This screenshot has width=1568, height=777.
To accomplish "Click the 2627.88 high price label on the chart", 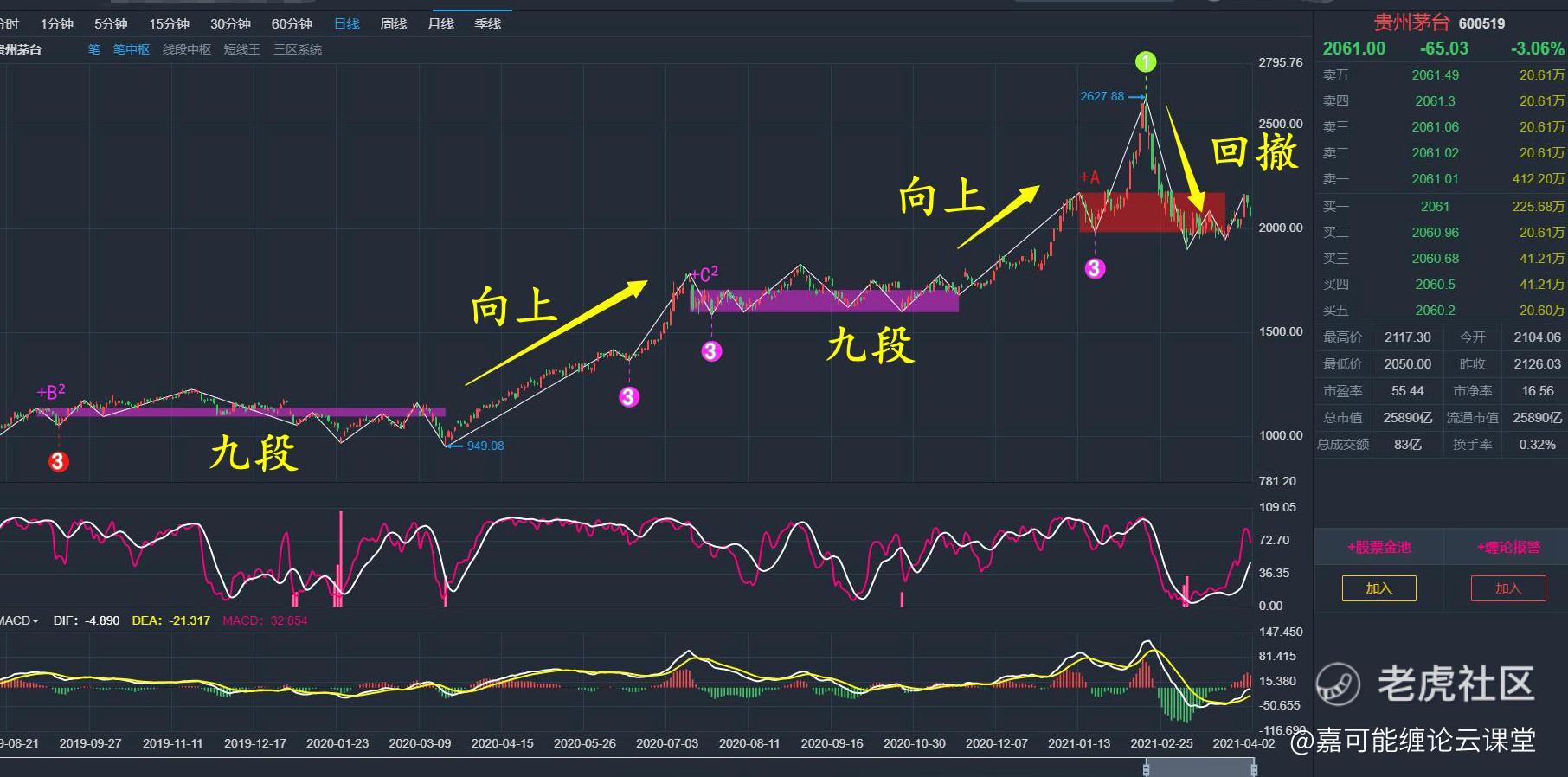I will pos(1102,96).
